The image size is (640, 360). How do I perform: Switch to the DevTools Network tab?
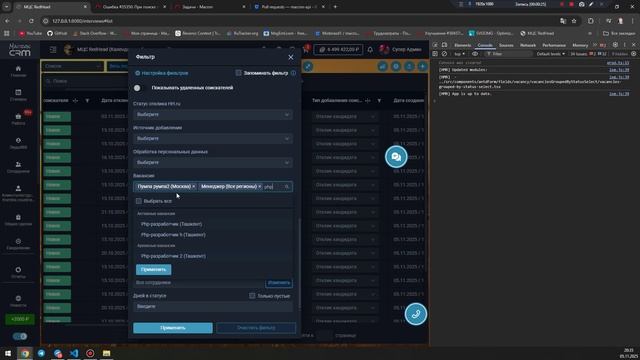click(528, 45)
